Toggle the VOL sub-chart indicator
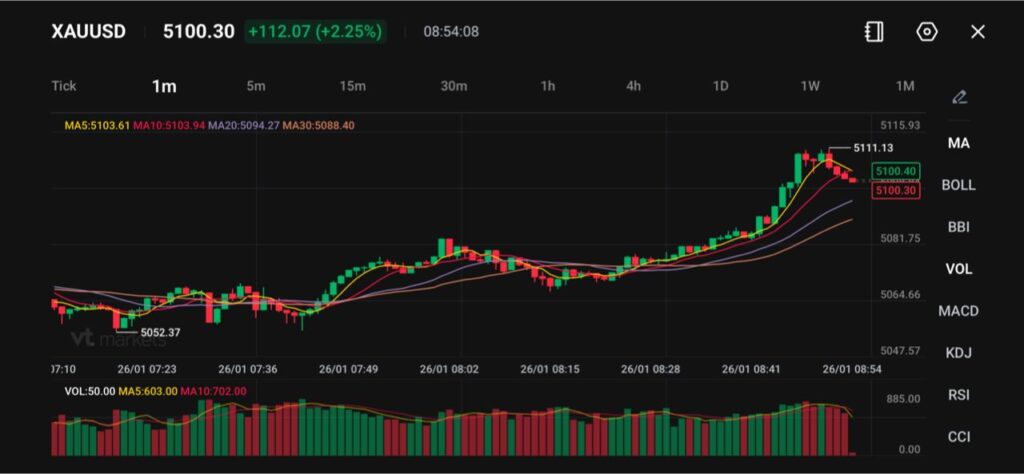 (958, 269)
